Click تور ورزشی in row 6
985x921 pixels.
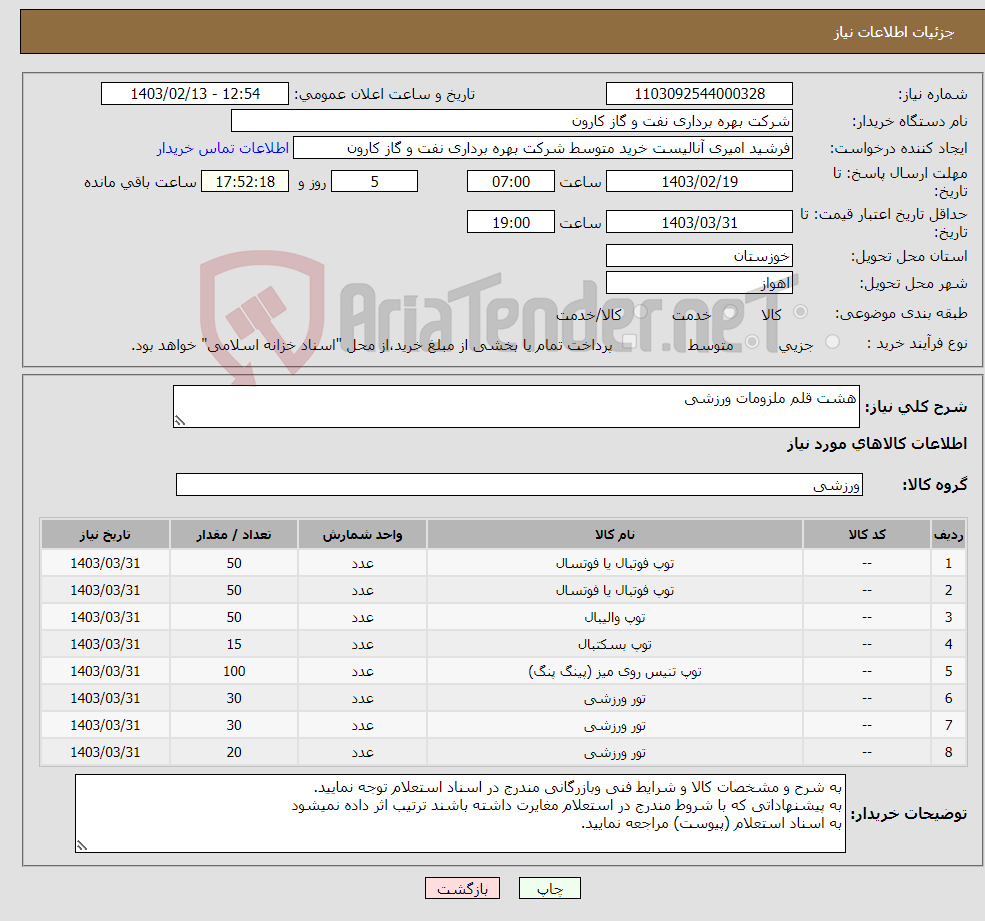[x=614, y=699]
